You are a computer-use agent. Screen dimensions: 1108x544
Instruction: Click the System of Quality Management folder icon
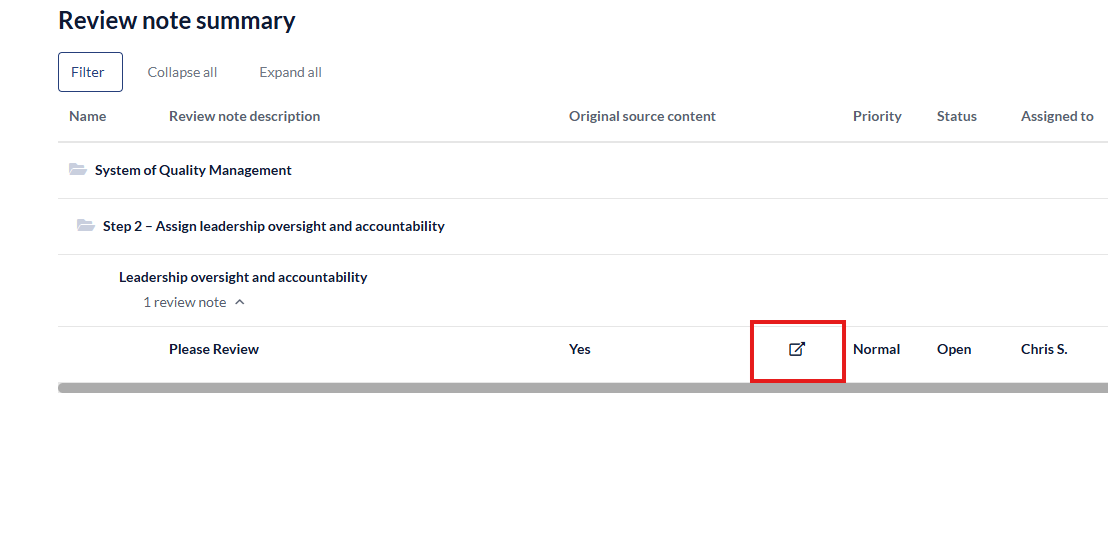click(78, 170)
